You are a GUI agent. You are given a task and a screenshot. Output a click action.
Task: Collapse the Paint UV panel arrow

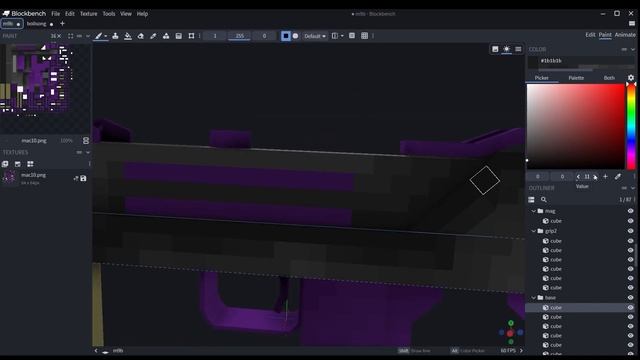point(88,36)
